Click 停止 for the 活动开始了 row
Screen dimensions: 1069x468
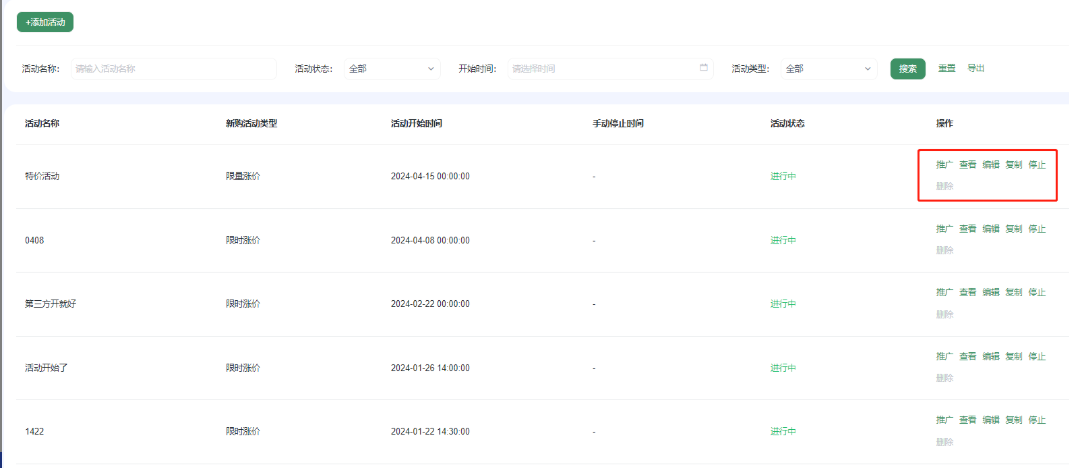point(1037,356)
